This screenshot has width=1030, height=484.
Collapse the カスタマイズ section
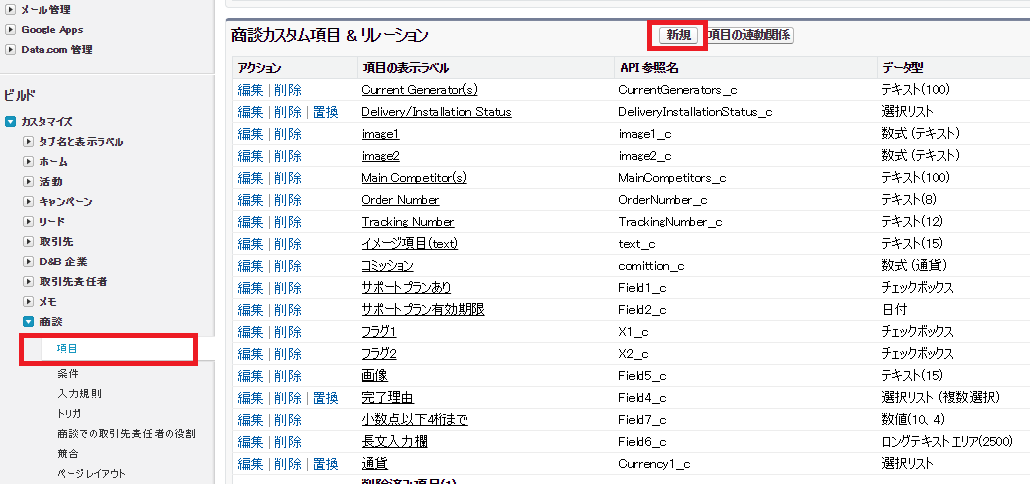[11, 121]
